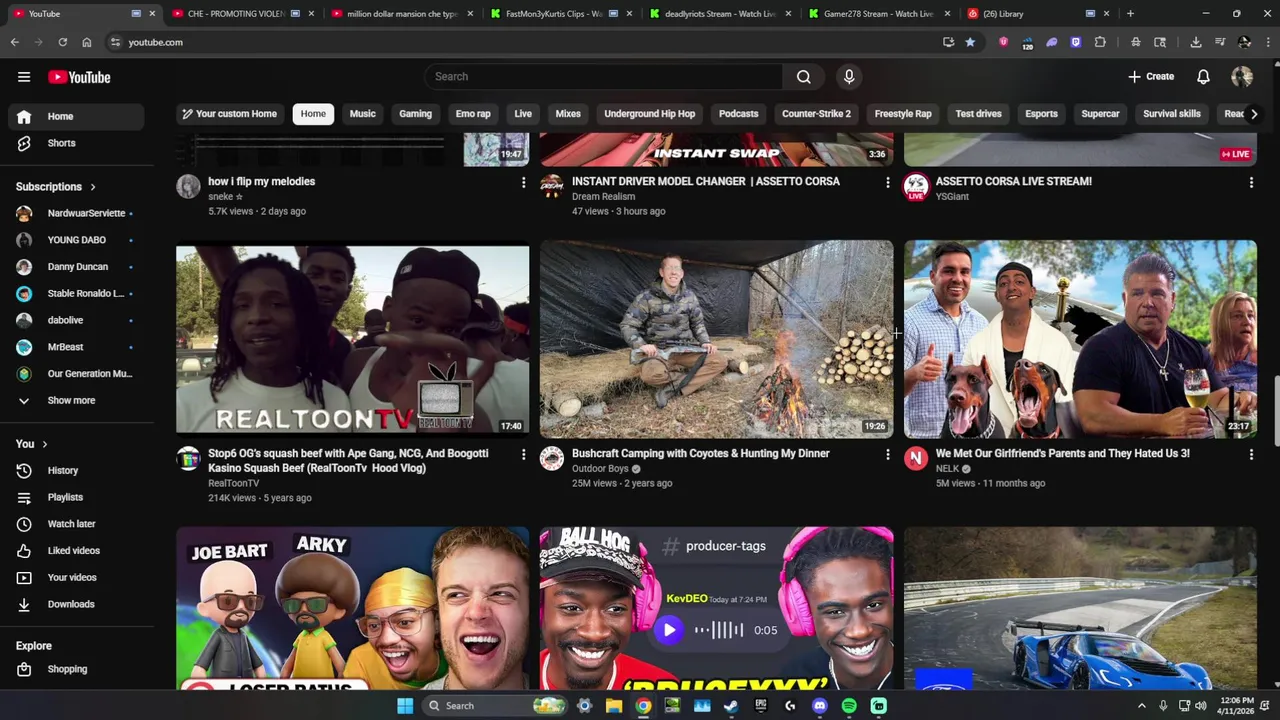Open Discord from the taskbar
Image resolution: width=1280 pixels, height=720 pixels.
(x=820, y=706)
